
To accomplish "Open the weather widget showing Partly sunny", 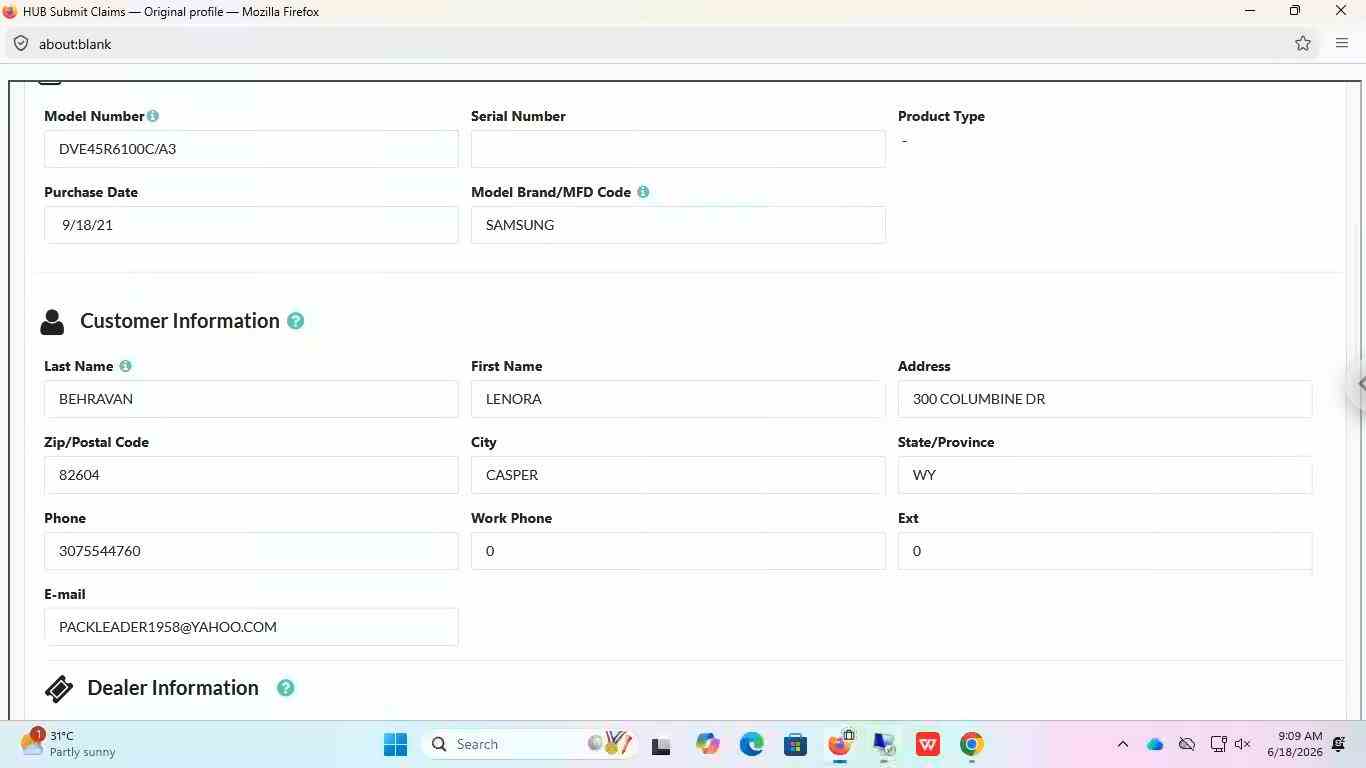I will pyautogui.click(x=70, y=744).
